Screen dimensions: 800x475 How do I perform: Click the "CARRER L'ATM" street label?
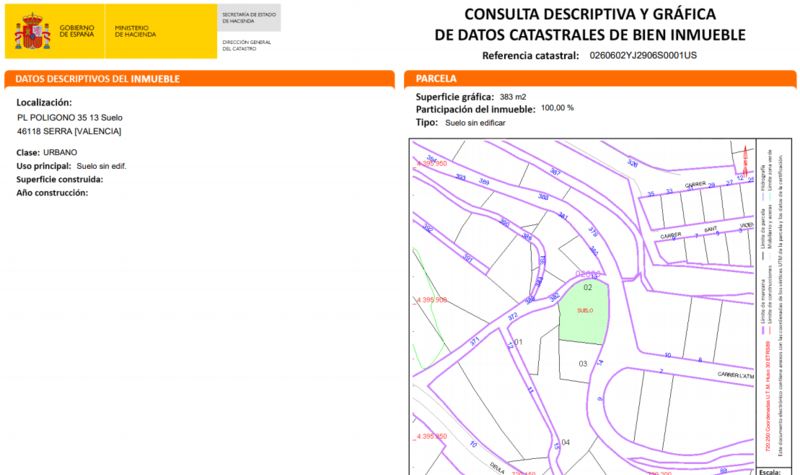[x=735, y=375]
